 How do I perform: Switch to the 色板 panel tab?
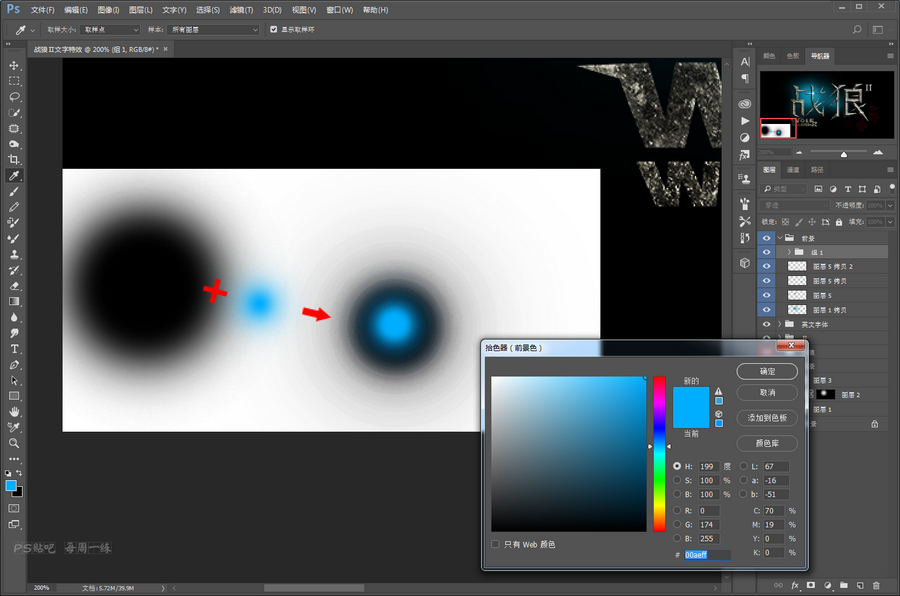tap(793, 56)
